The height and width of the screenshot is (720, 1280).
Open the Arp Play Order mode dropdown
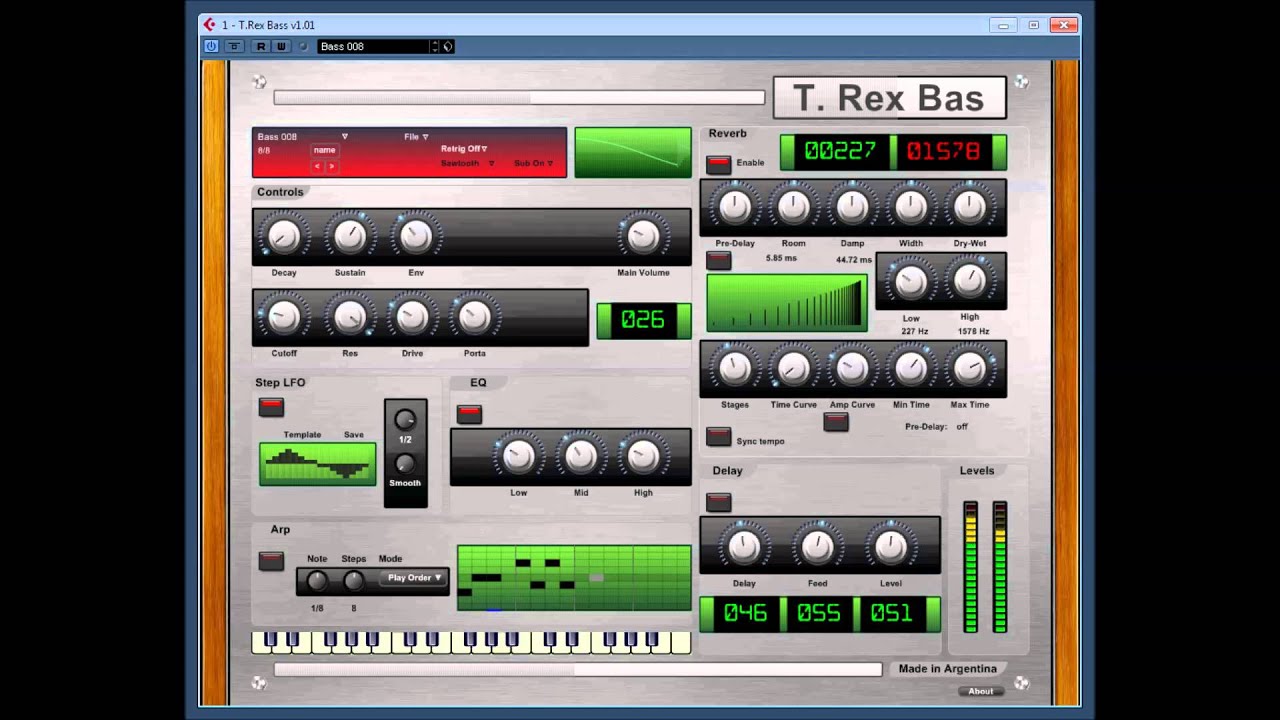(414, 578)
